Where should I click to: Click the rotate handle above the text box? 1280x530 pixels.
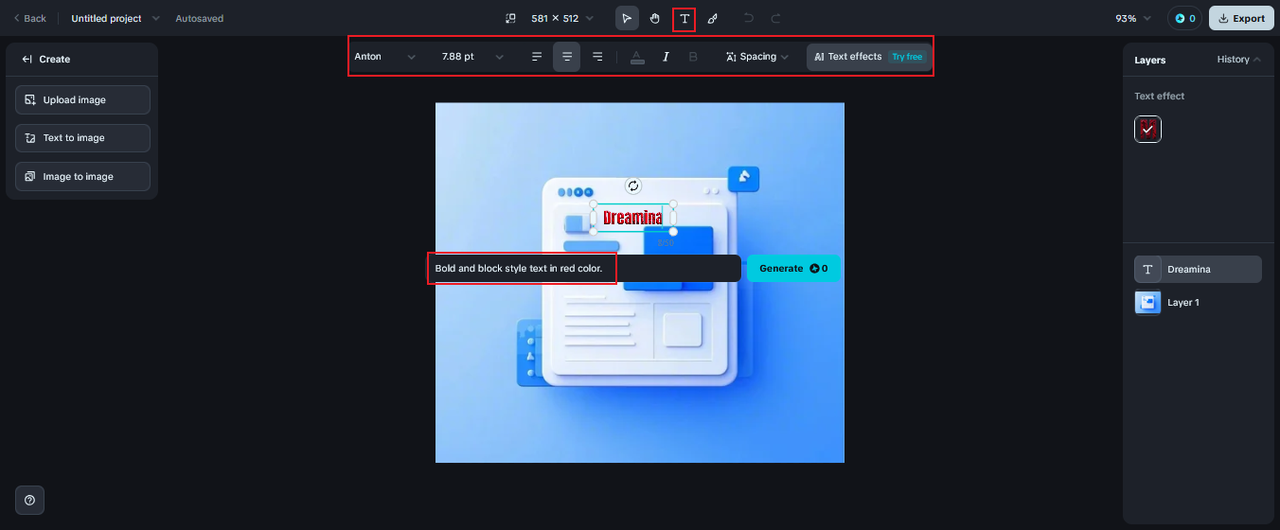click(x=633, y=185)
